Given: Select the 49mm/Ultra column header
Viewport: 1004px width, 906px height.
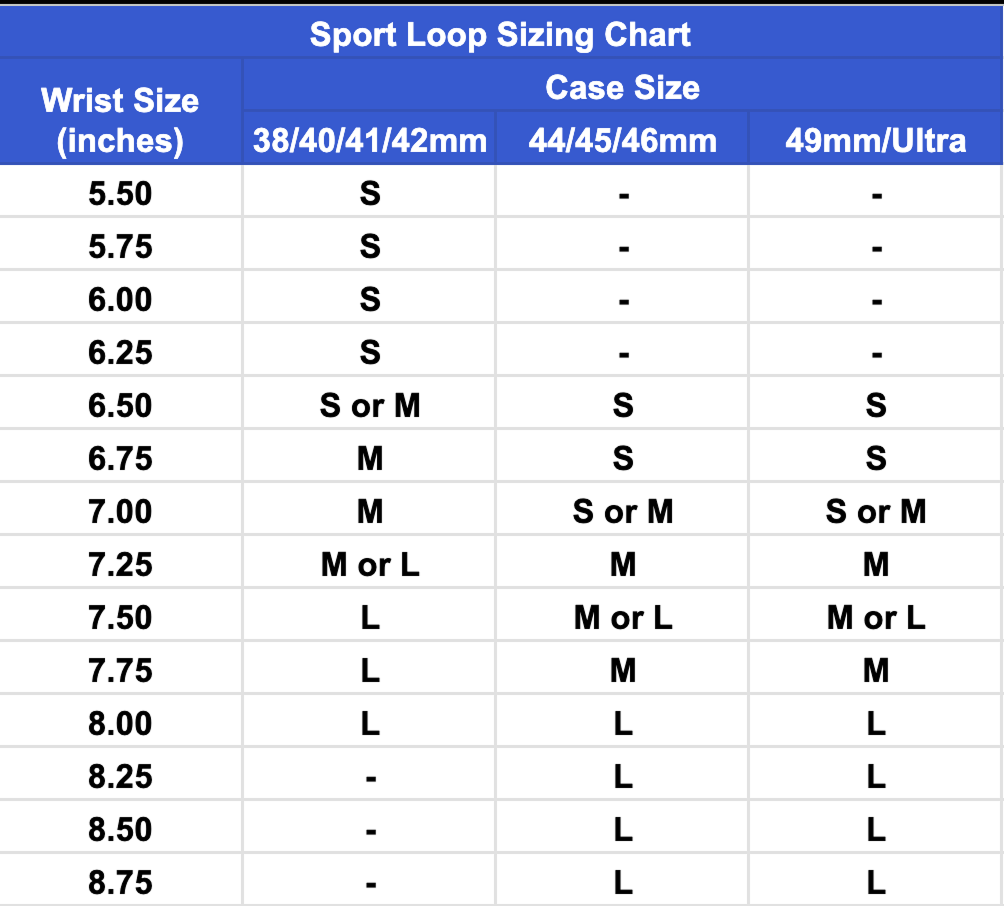Looking at the screenshot, I should [875, 141].
